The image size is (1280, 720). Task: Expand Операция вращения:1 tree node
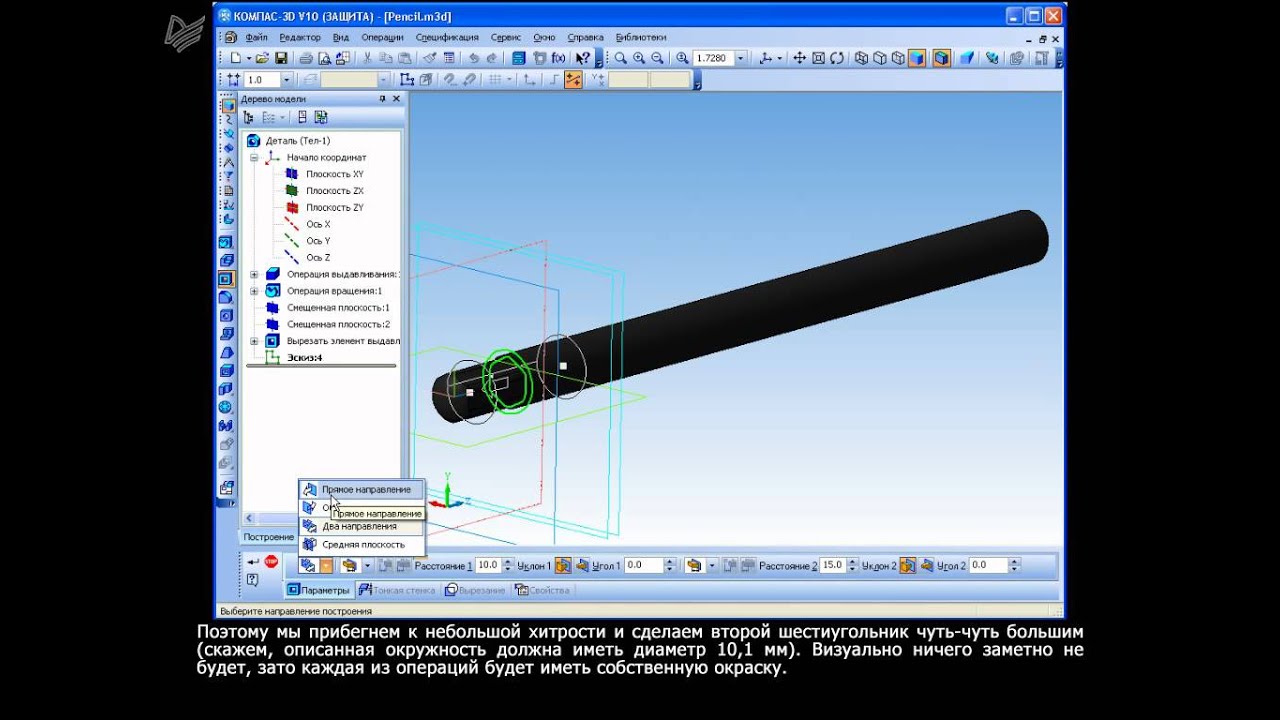point(254,291)
